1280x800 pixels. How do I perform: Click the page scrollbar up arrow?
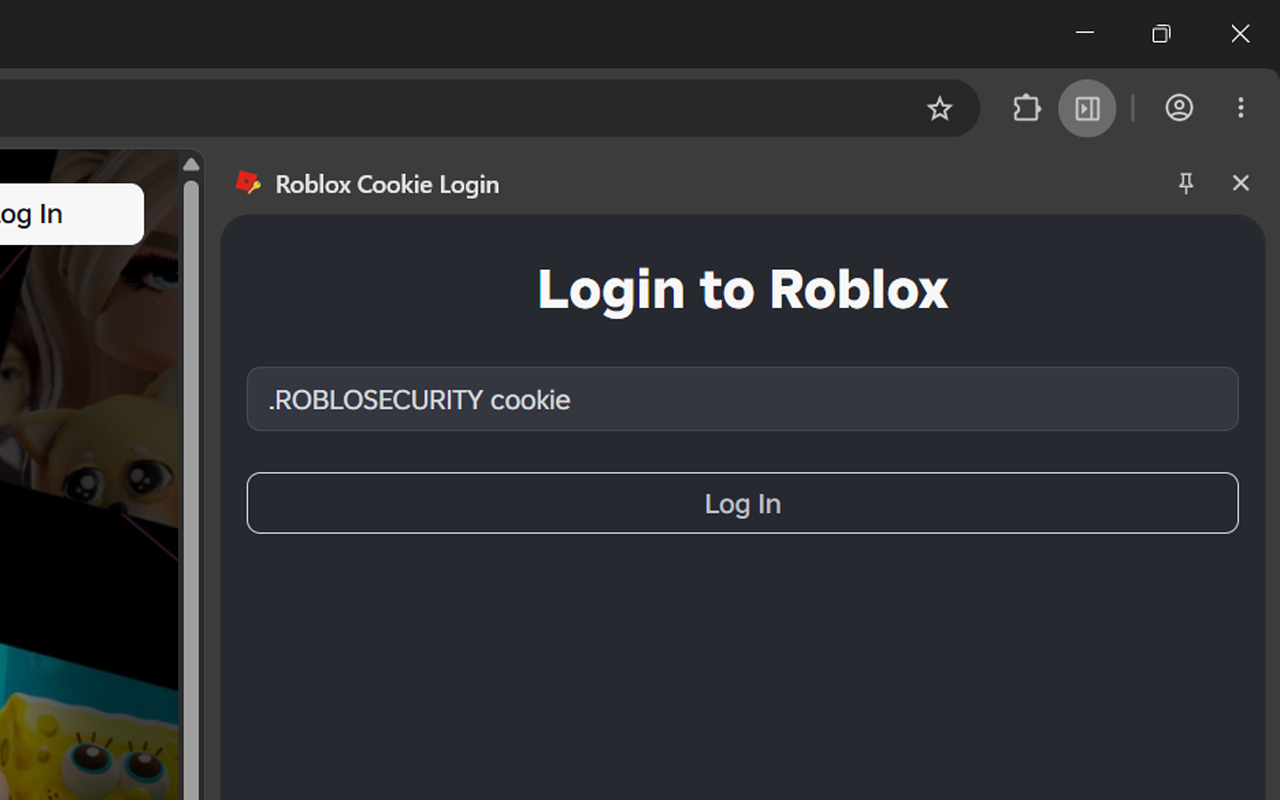coord(191,164)
